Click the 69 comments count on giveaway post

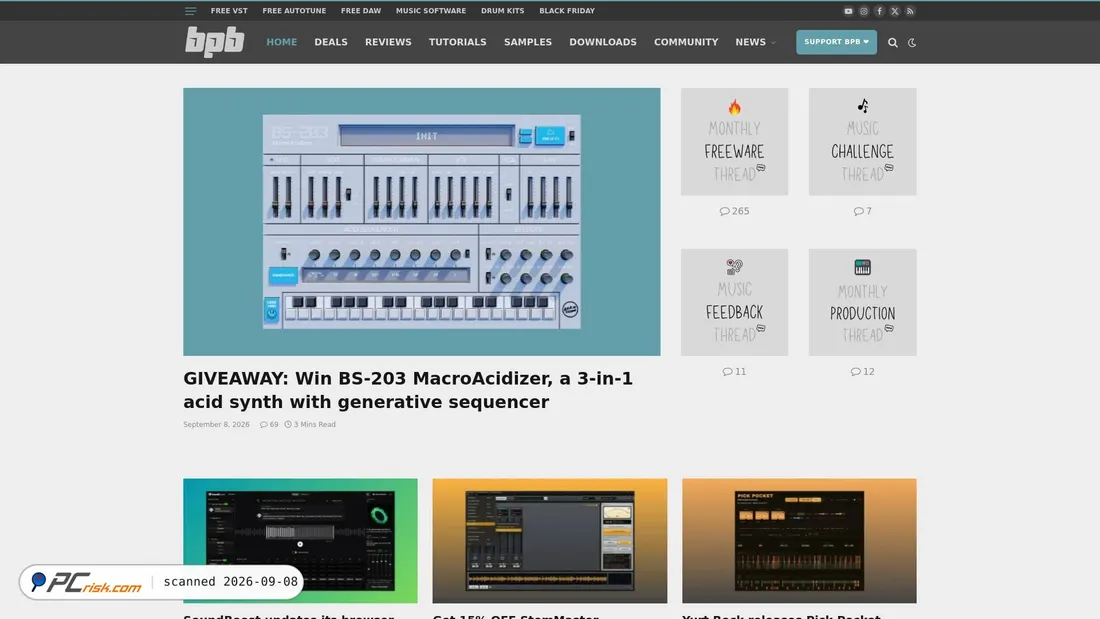[x=269, y=425]
